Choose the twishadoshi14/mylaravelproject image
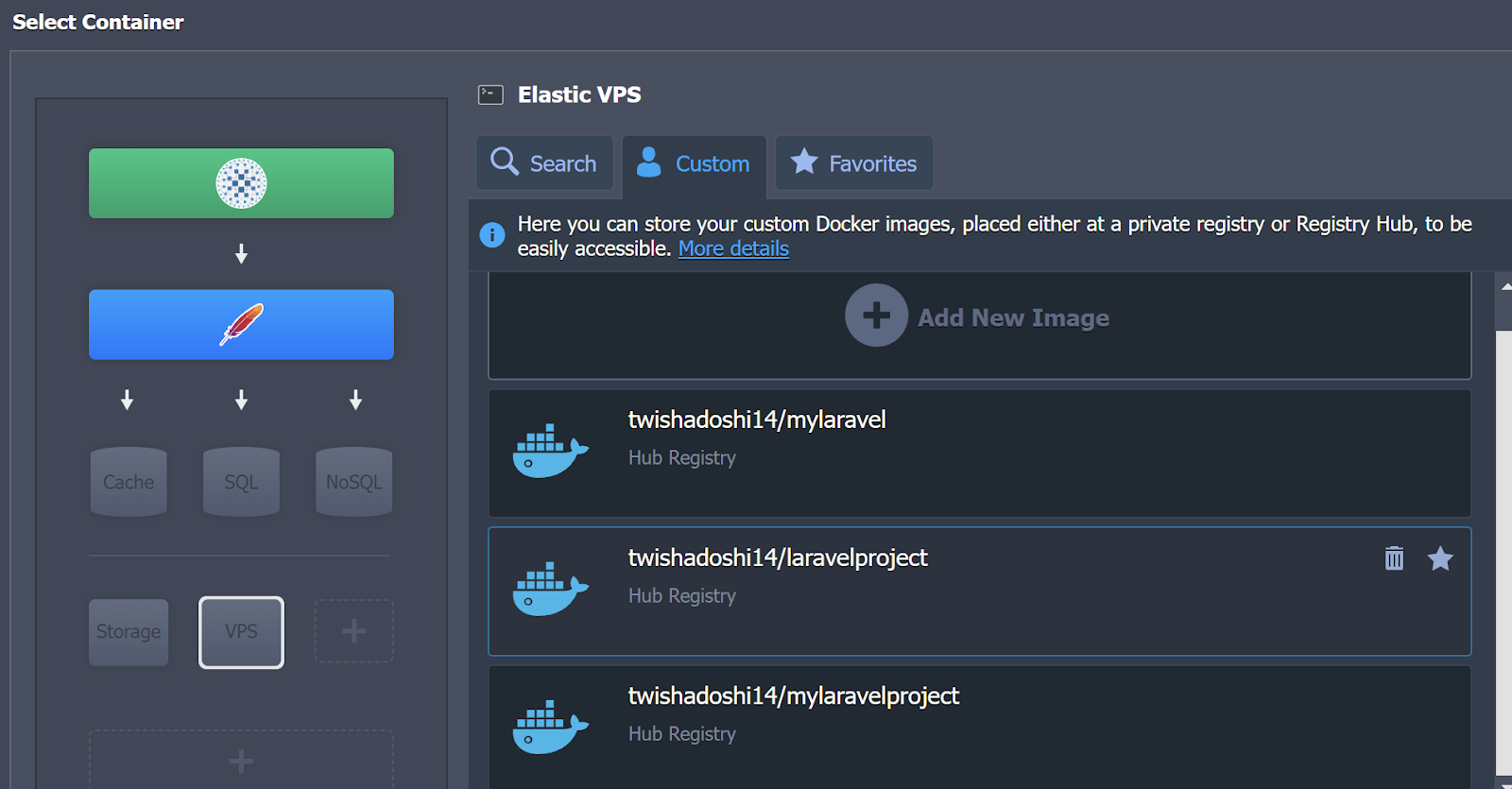The height and width of the screenshot is (789, 1512). (x=978, y=726)
